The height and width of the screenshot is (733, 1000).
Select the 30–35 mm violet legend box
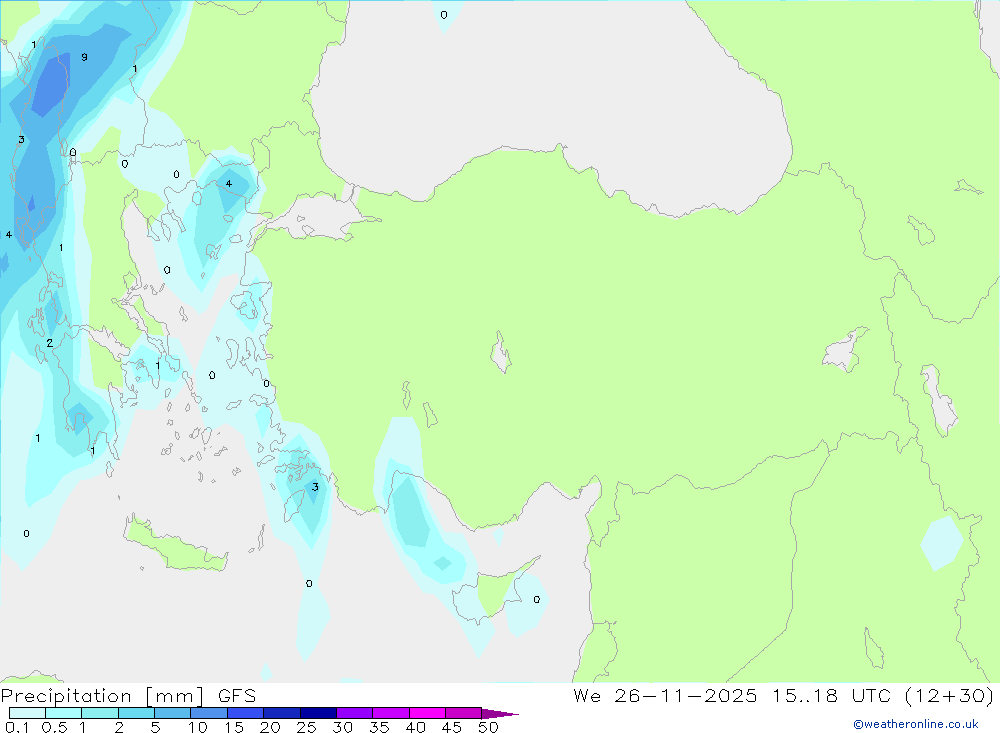click(355, 713)
